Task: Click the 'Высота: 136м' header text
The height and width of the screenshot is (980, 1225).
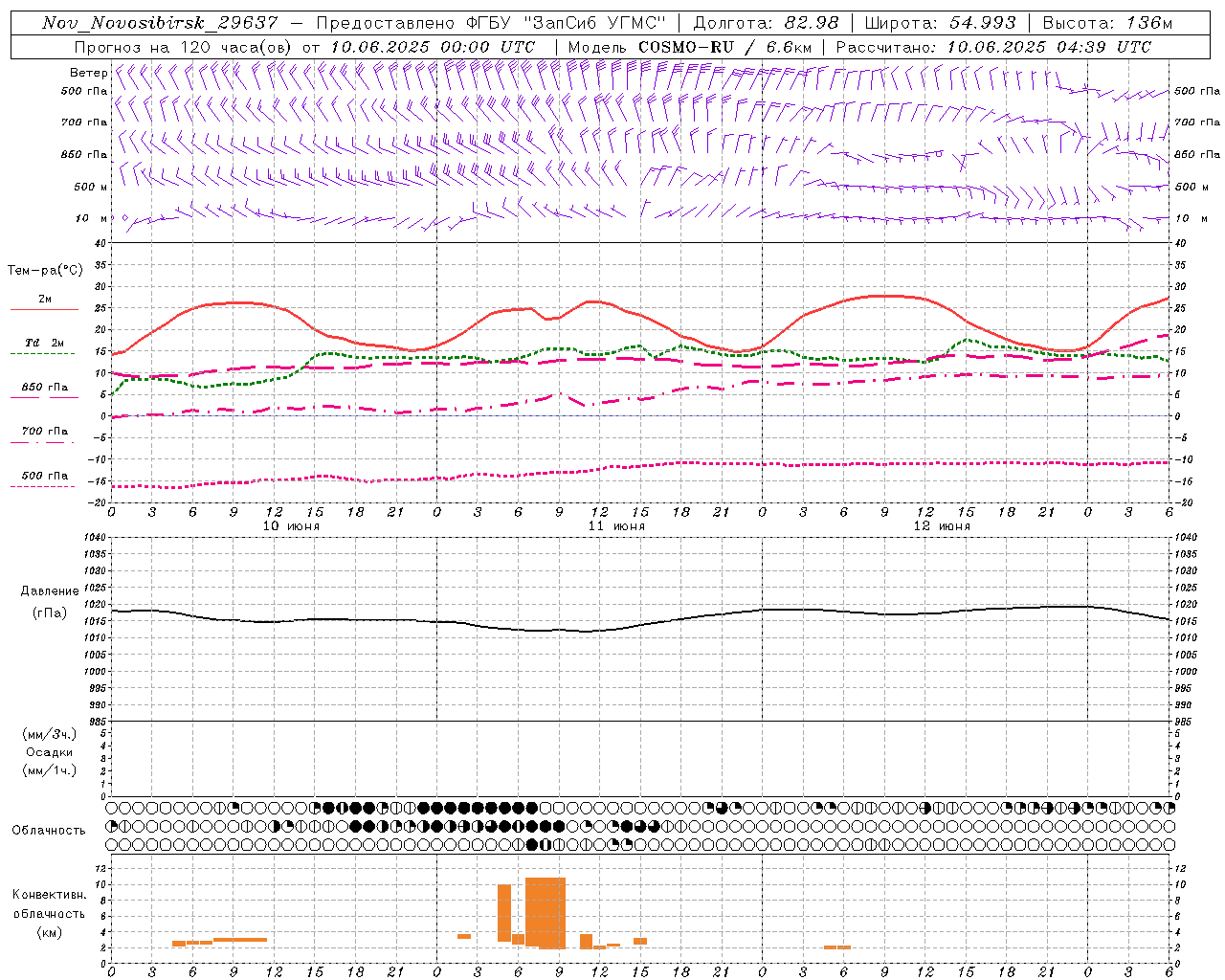Action: (x=1107, y=24)
